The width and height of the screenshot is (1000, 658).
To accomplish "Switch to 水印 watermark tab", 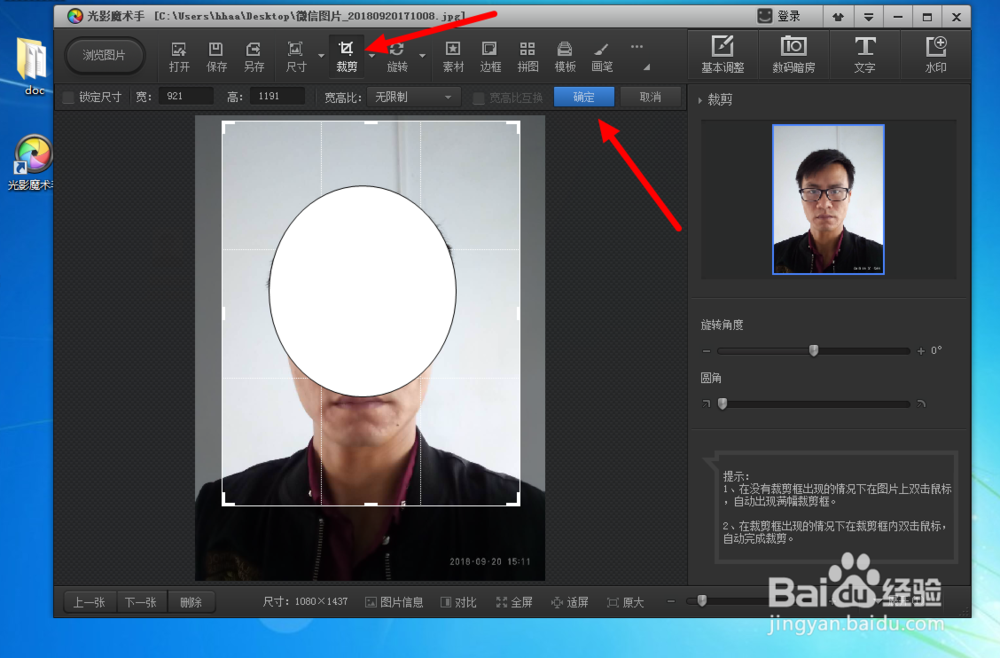I will point(936,54).
